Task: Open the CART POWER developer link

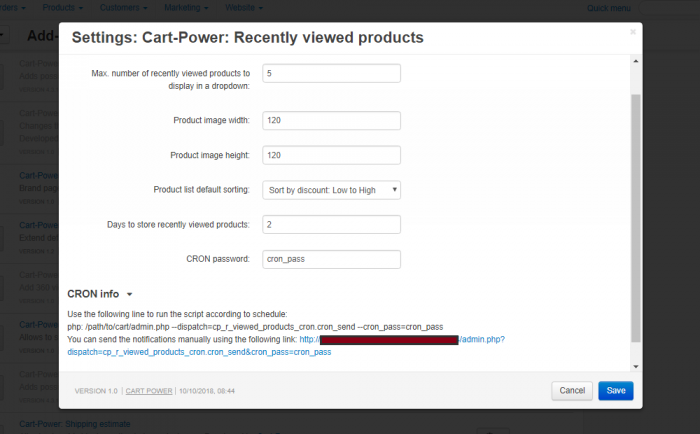Action: point(149,391)
